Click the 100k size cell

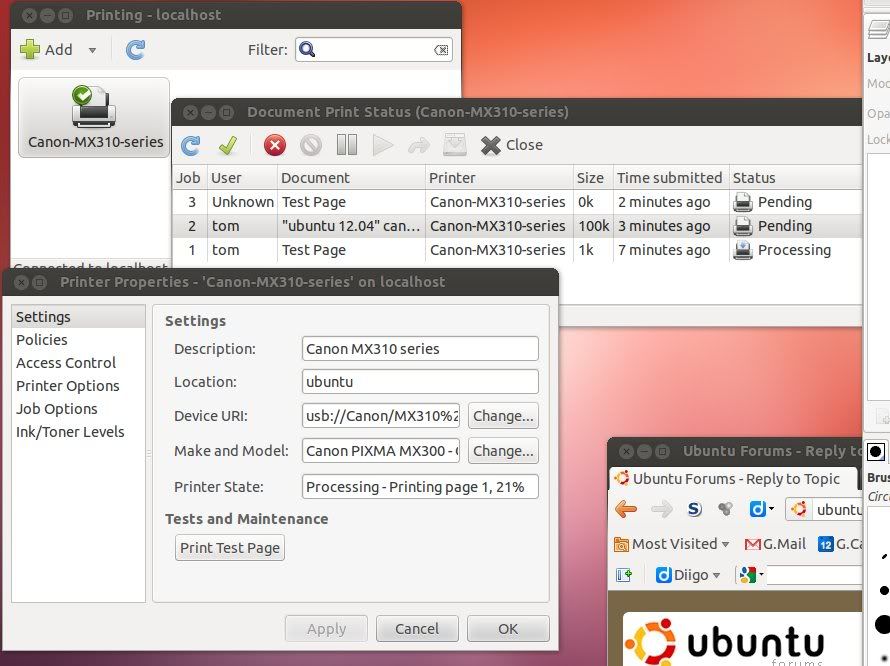tap(593, 226)
